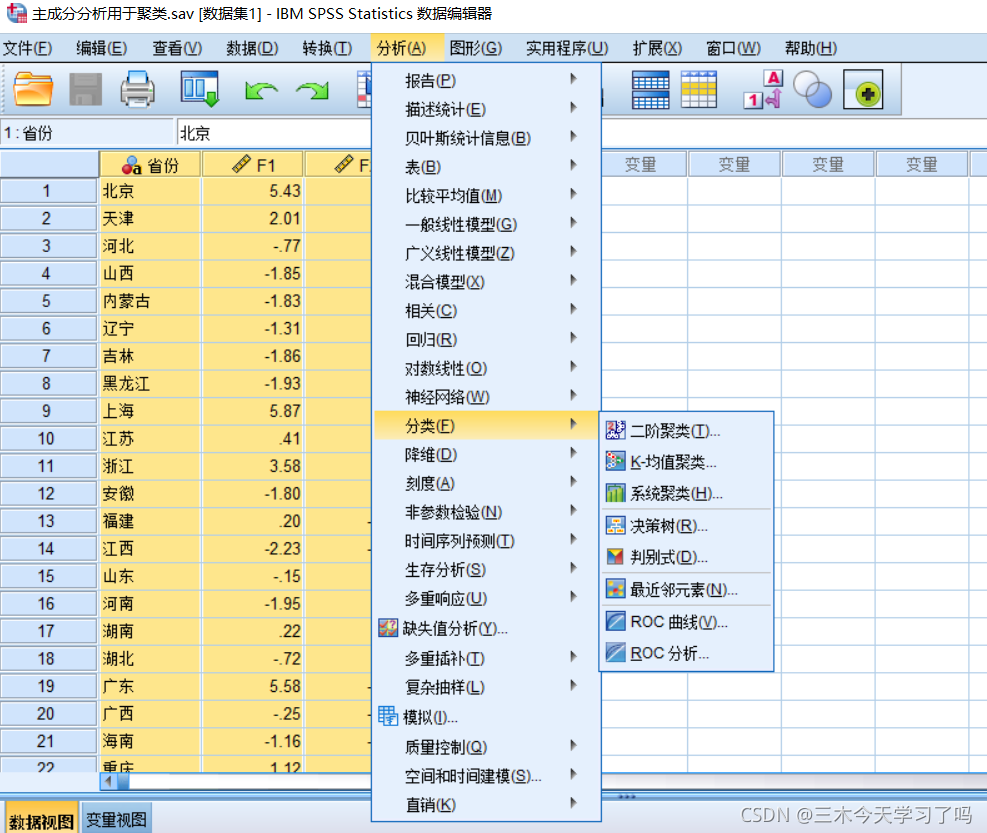Click the value labels icon
This screenshot has width=987, height=833.
764,89
